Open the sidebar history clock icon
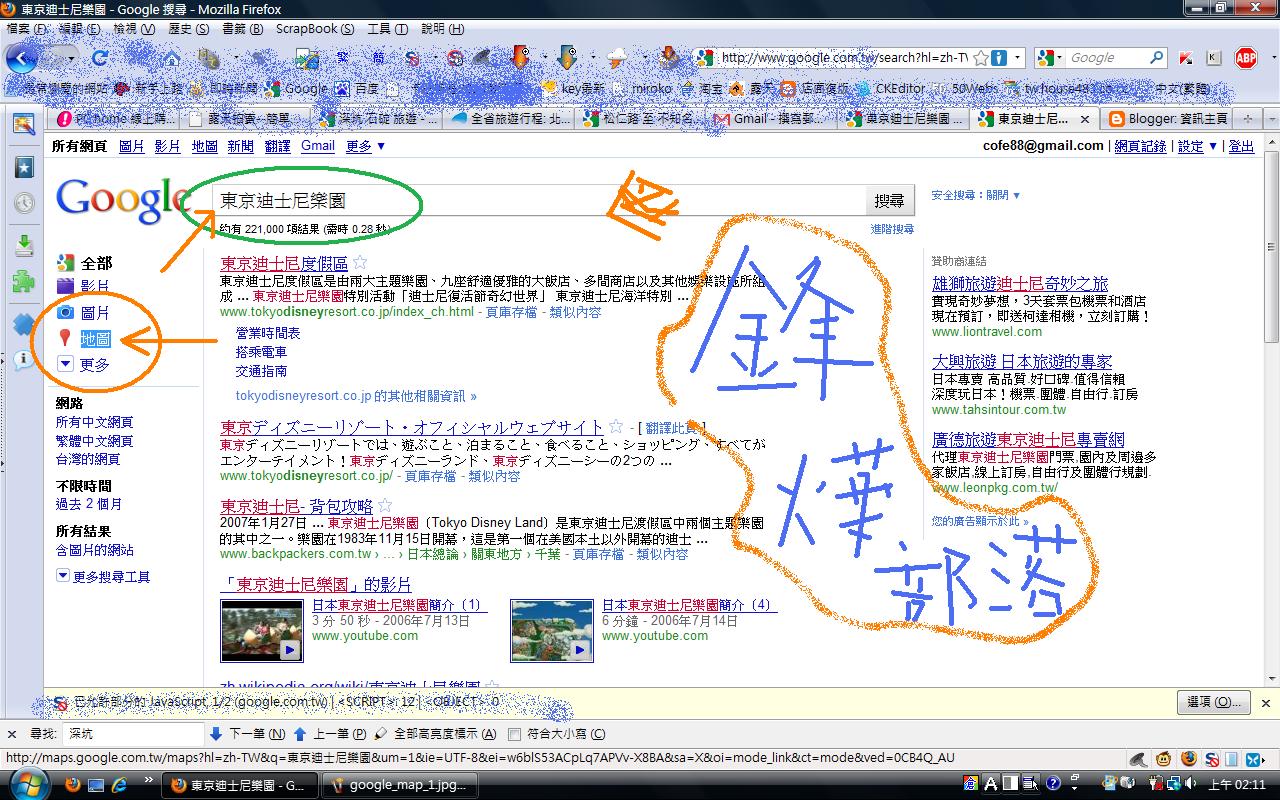Viewport: 1280px width, 800px height. click(x=24, y=203)
